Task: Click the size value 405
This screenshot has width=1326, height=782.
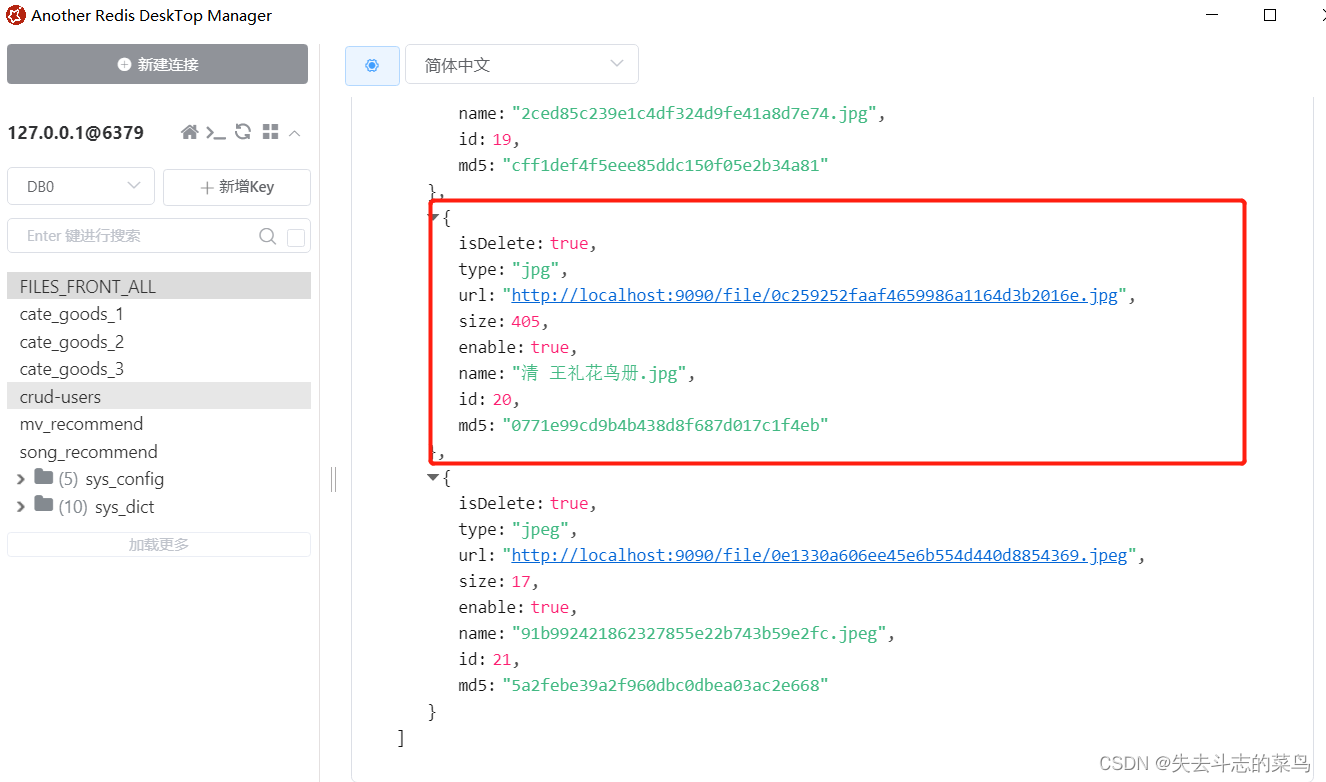Action: (x=526, y=321)
